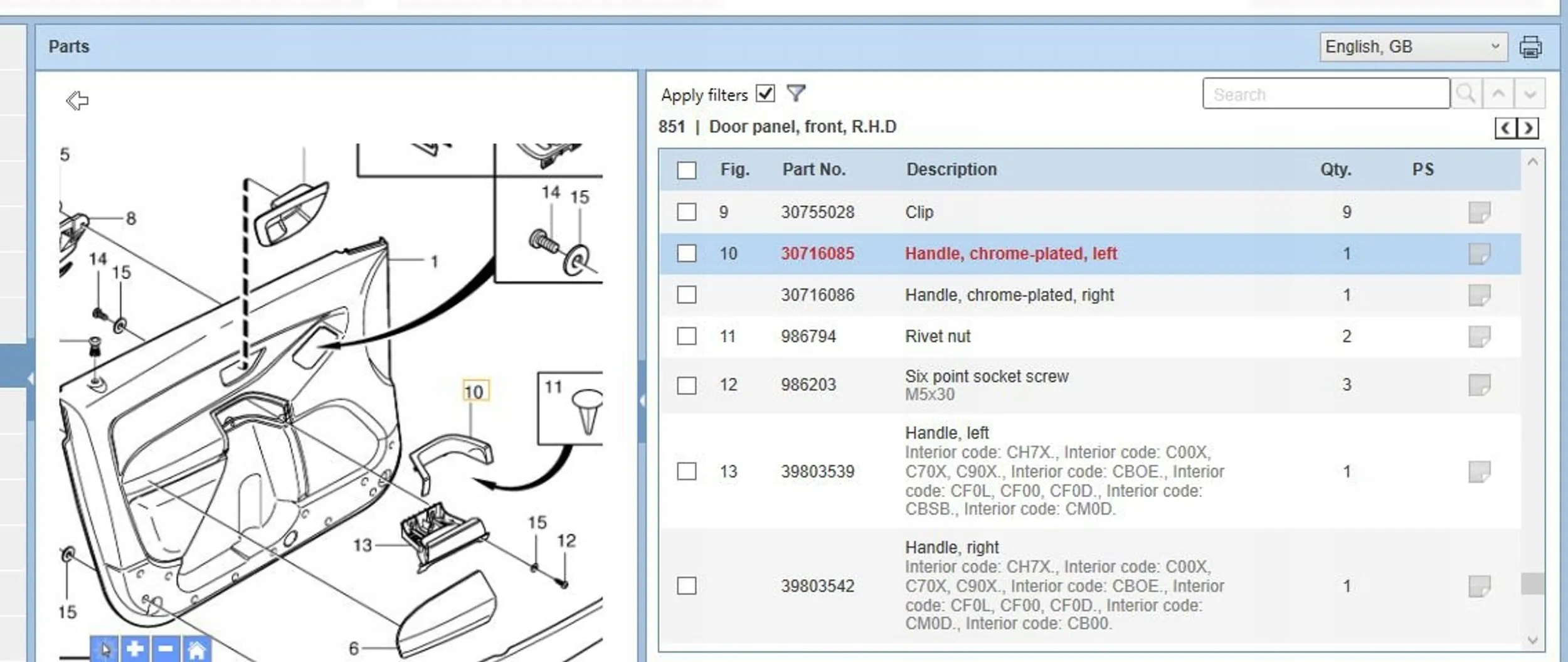The height and width of the screenshot is (662, 1568).
Task: Open note icon for Handle, chrome-plated, right
Action: 1480,295
